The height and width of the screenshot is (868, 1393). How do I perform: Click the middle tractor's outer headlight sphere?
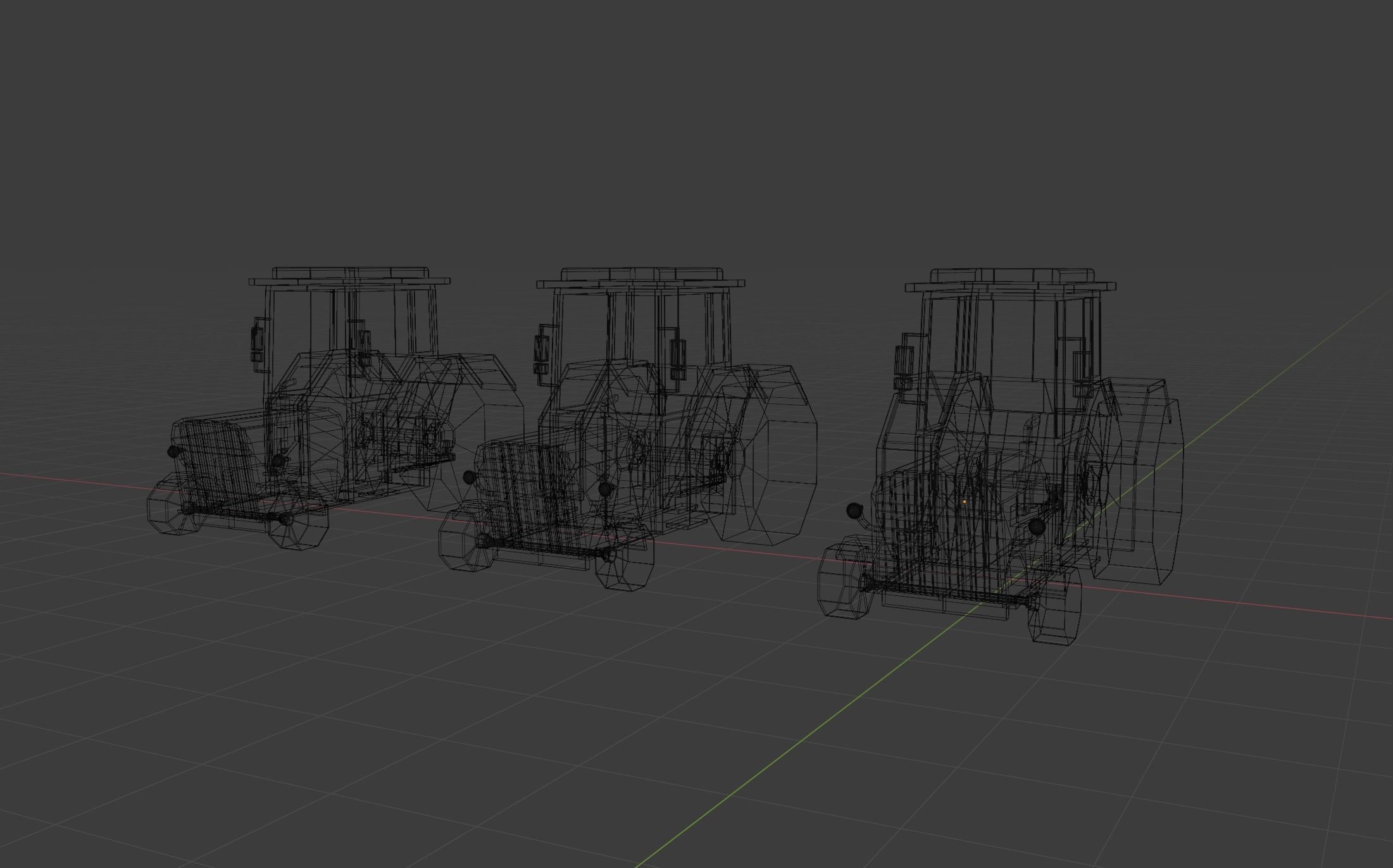point(469,477)
